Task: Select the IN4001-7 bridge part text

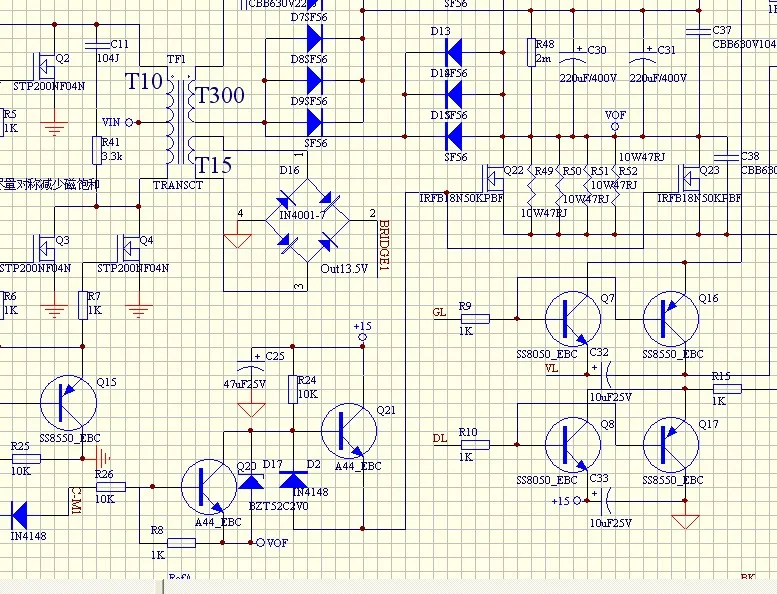Action: click(x=302, y=215)
